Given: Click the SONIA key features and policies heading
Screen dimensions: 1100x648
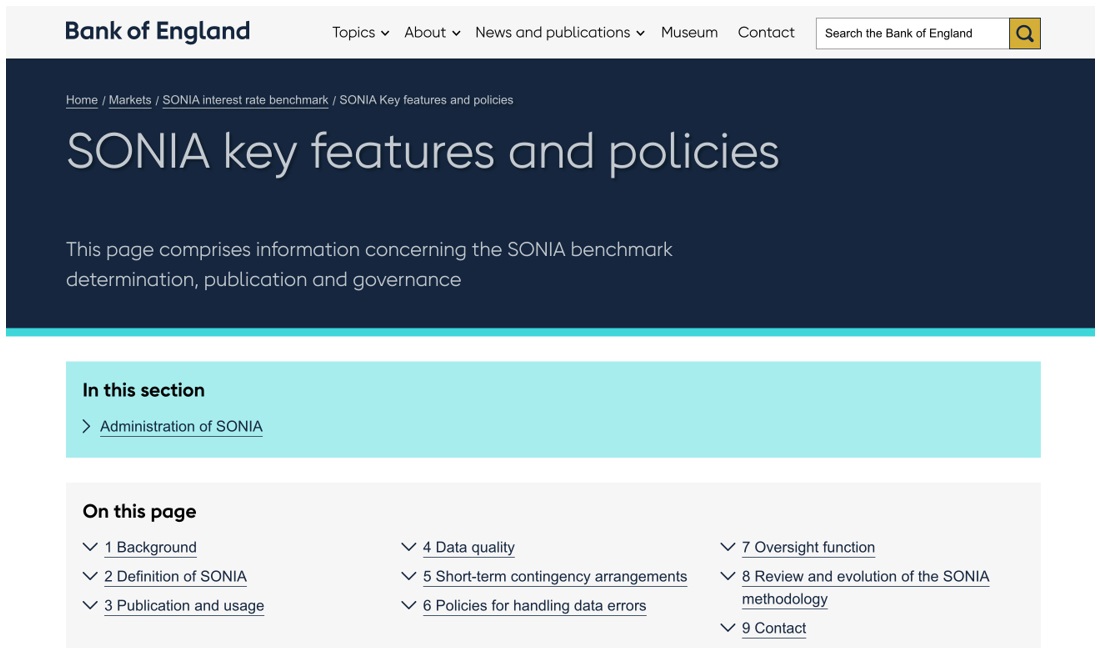Looking at the screenshot, I should 422,152.
